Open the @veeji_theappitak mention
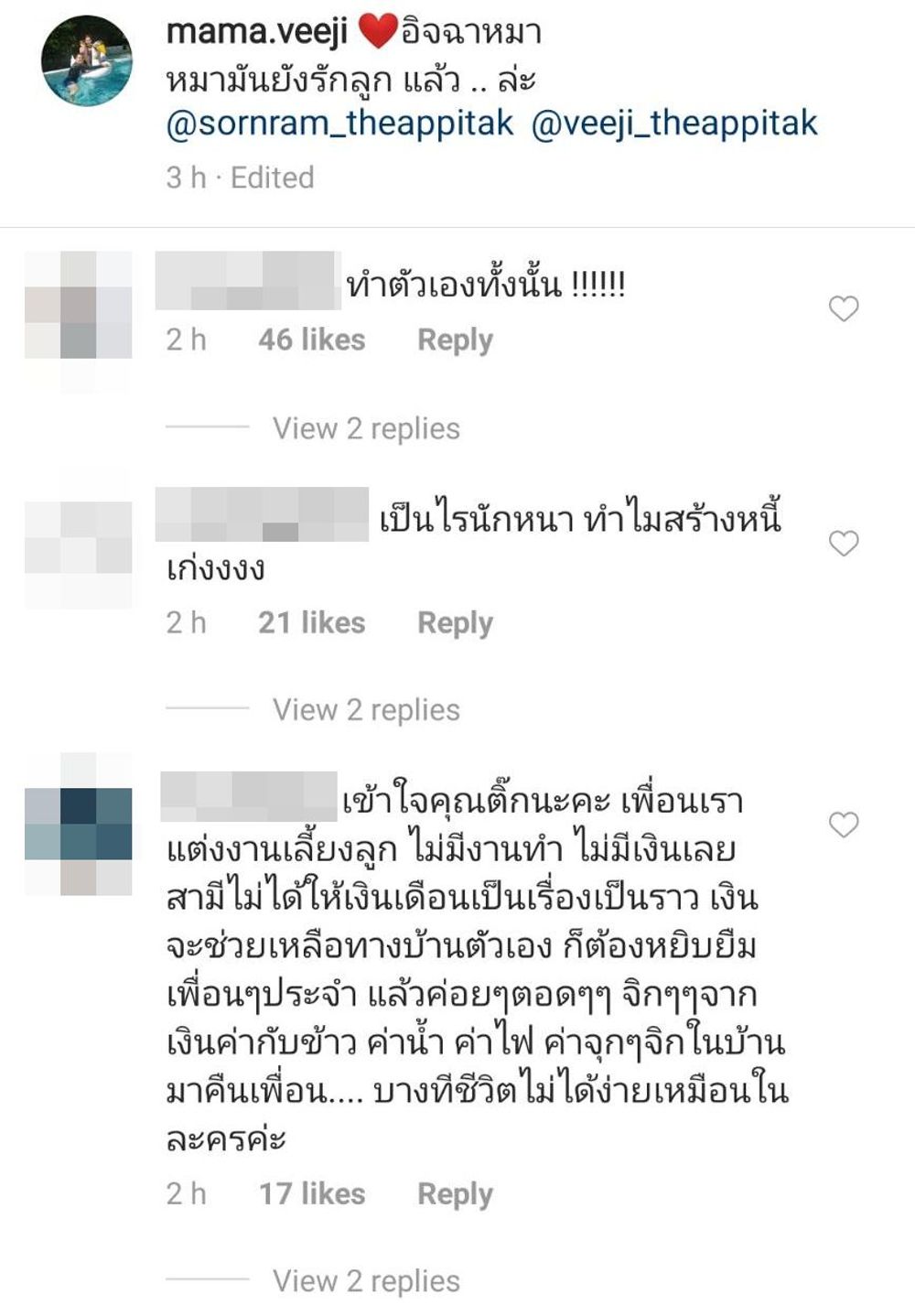This screenshot has width=915, height=1316. tap(674, 124)
